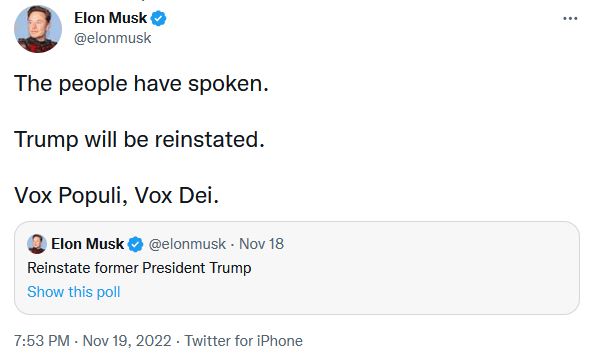The width and height of the screenshot is (591, 362).
Task: Open the Twitter for iPhone source link
Action: pos(243,341)
